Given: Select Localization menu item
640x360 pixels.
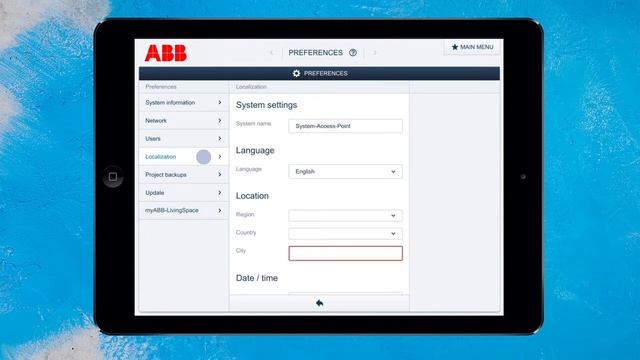Looking at the screenshot, I should [x=184, y=156].
